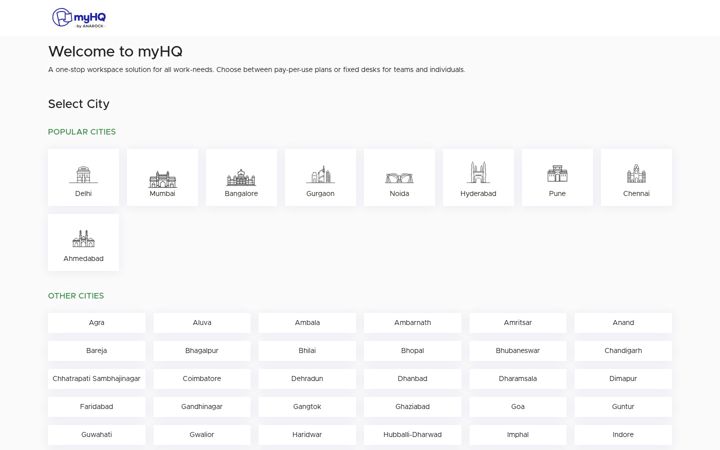Image resolution: width=720 pixels, height=450 pixels.
Task: Select Chandigarh city
Action: [x=623, y=351]
